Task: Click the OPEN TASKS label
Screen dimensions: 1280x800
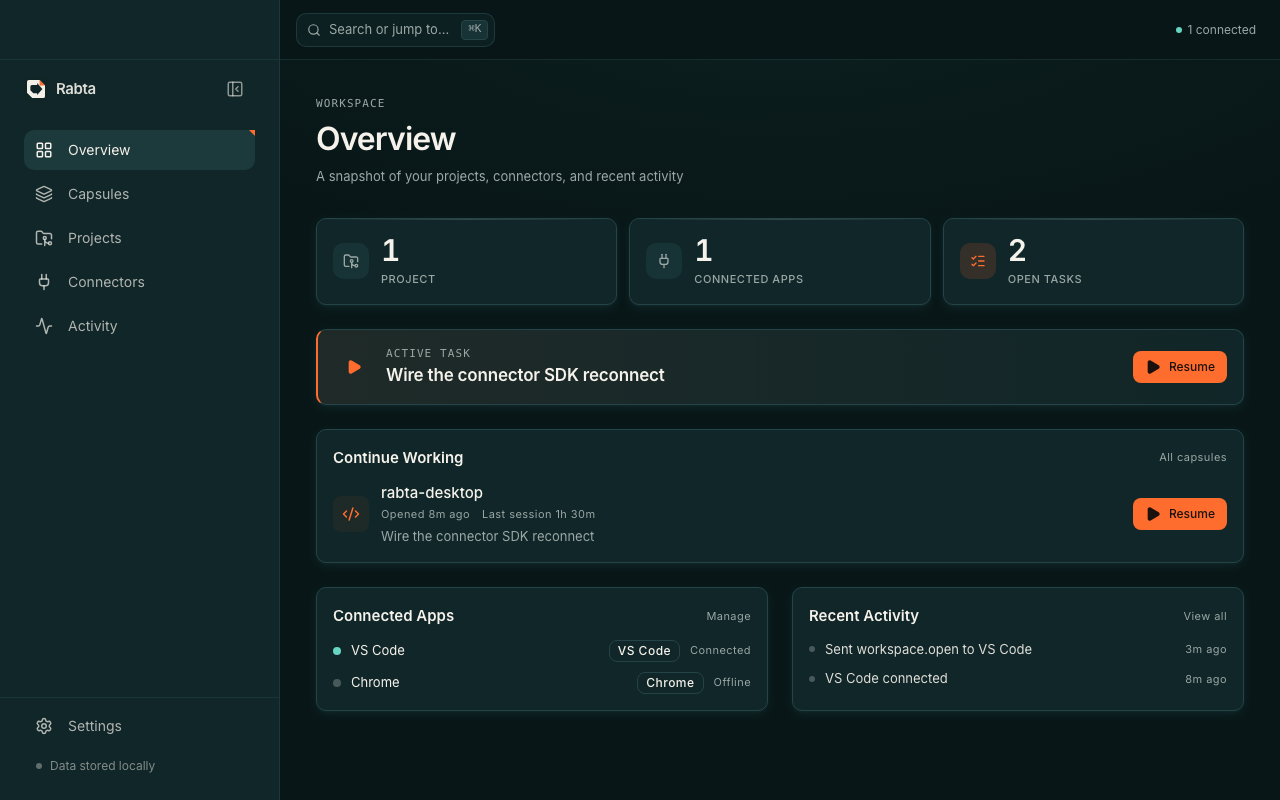Action: (x=1045, y=279)
